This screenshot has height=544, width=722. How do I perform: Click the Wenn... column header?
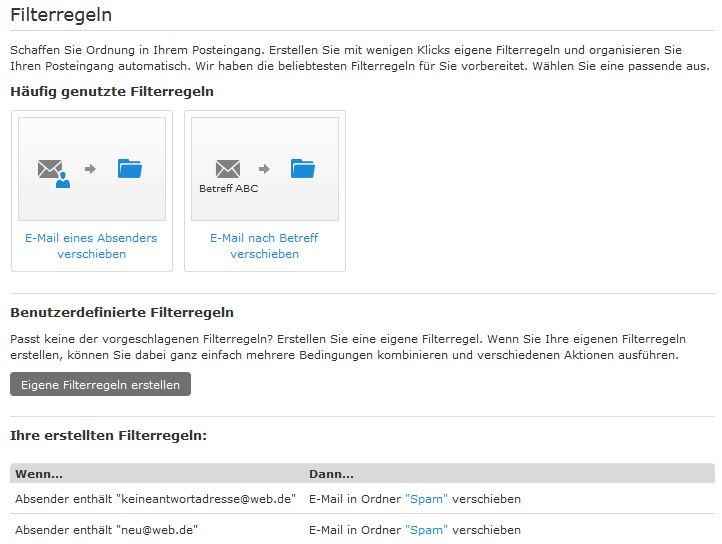coord(39,474)
